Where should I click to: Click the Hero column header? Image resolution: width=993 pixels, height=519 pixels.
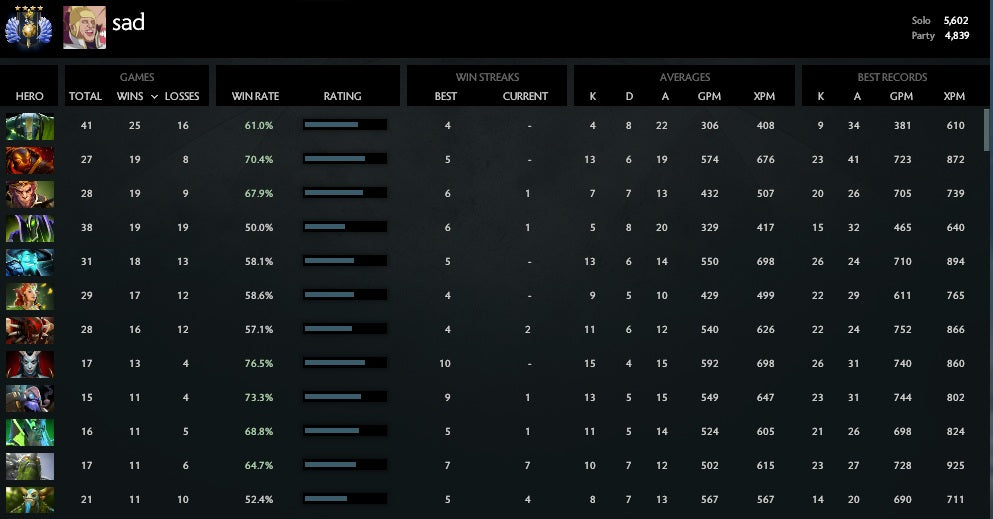point(30,97)
